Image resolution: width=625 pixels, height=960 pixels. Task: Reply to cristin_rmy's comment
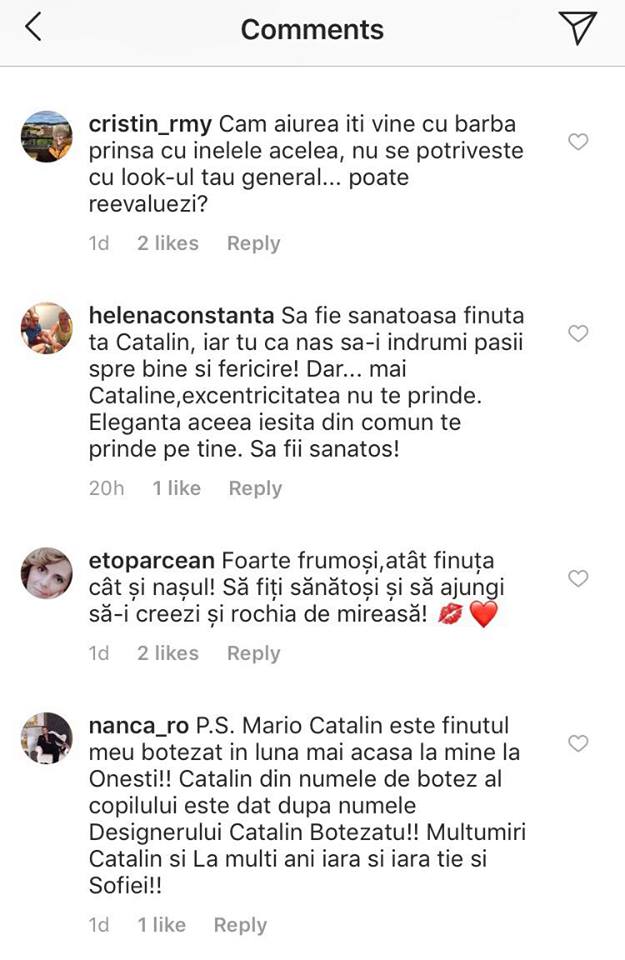pyautogui.click(x=253, y=243)
